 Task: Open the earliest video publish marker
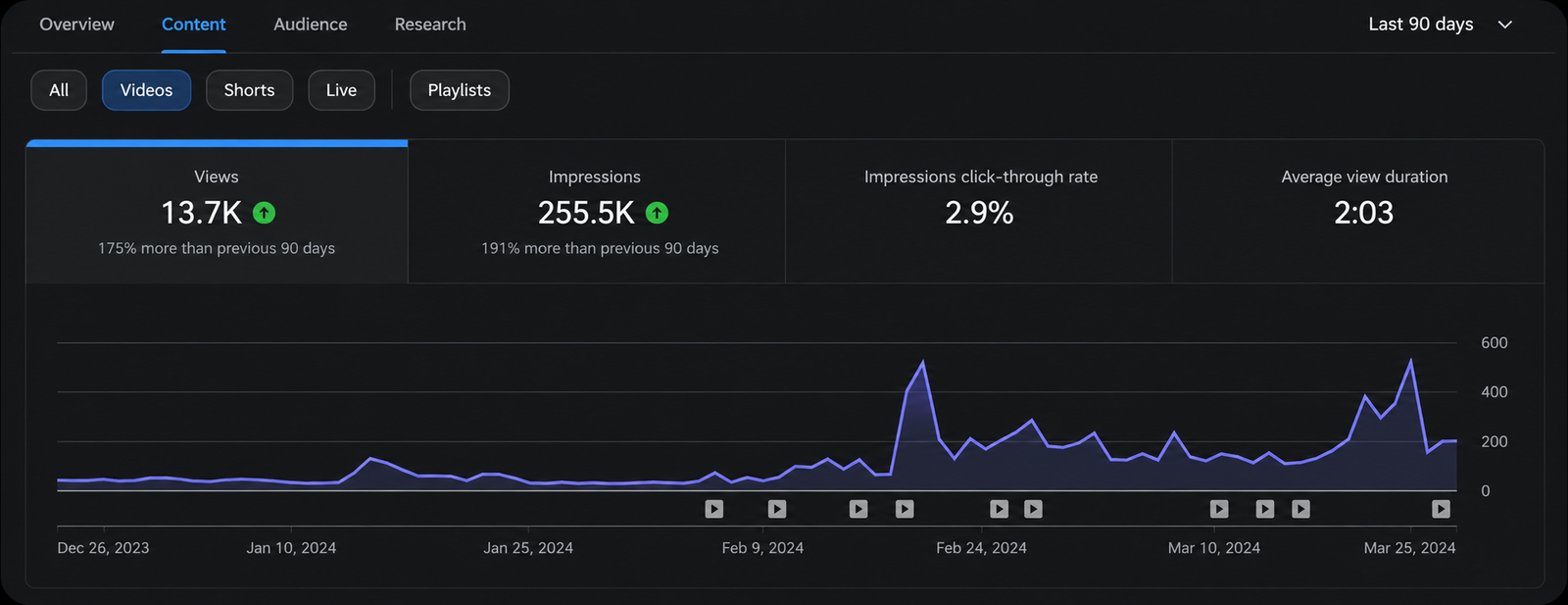714,509
